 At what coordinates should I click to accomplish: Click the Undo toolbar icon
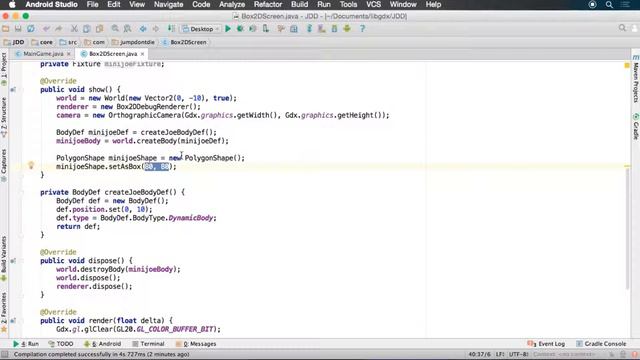(x=46, y=29)
